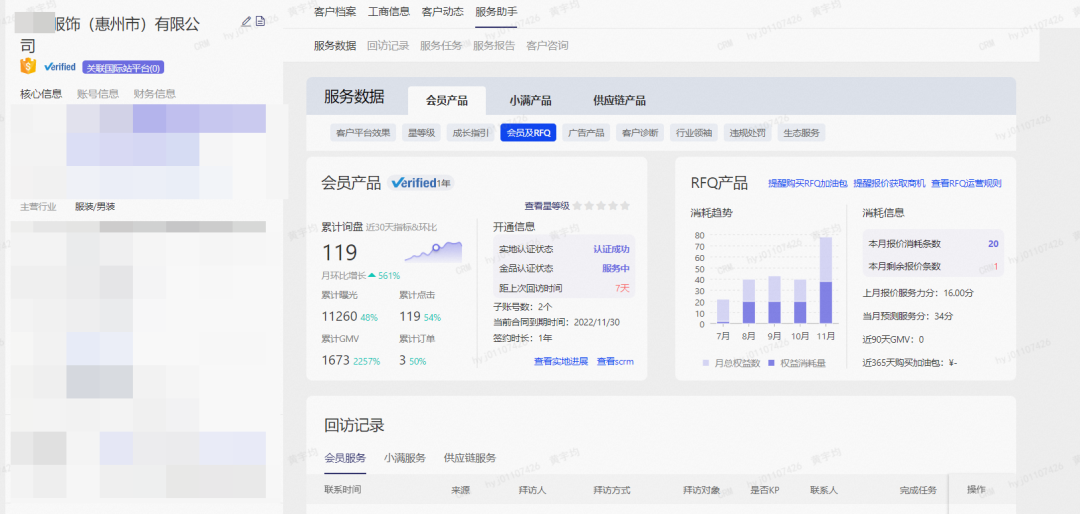The image size is (1080, 514).
Task: Click the 客户平台效果 filter pill
Action: (363, 133)
